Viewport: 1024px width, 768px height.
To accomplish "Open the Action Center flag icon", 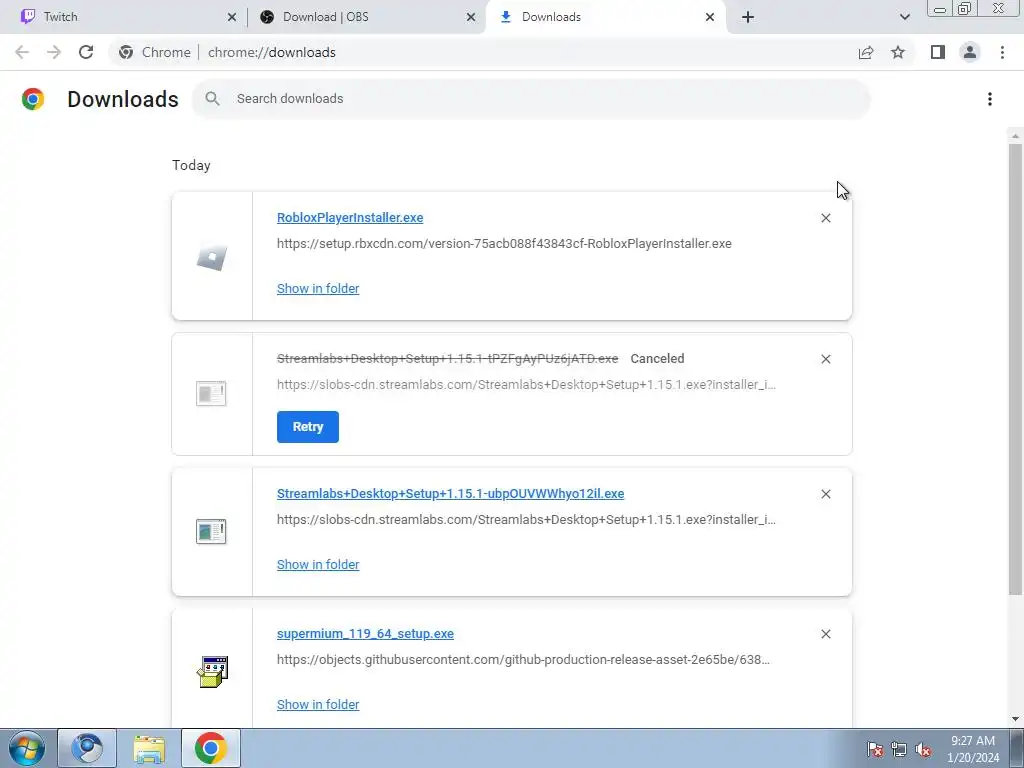I will pyautogui.click(x=875, y=749).
